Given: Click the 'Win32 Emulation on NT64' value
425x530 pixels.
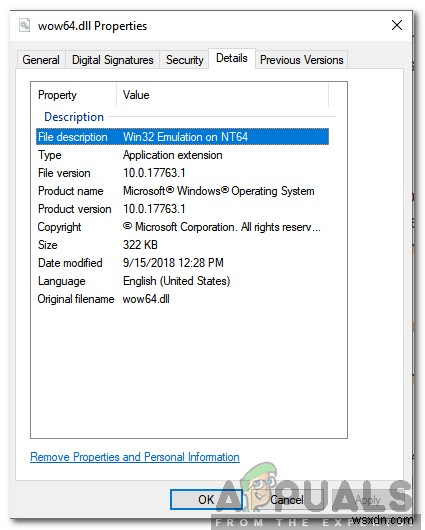Looking at the screenshot, I should pos(185,137).
